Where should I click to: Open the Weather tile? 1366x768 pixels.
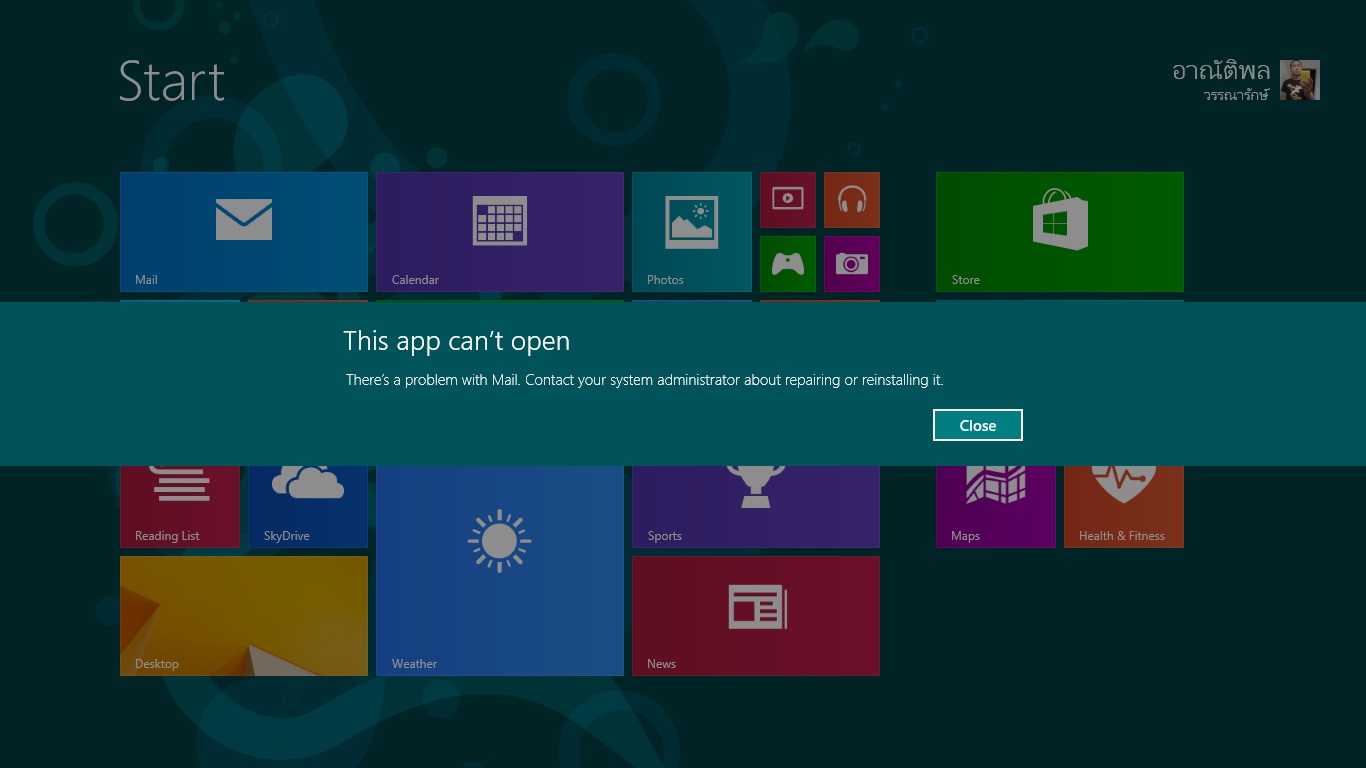click(500, 571)
